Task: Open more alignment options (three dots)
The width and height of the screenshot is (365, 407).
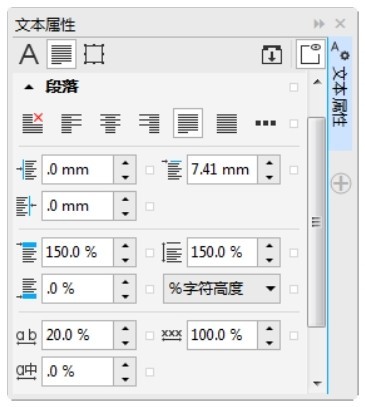Action: pos(265,123)
